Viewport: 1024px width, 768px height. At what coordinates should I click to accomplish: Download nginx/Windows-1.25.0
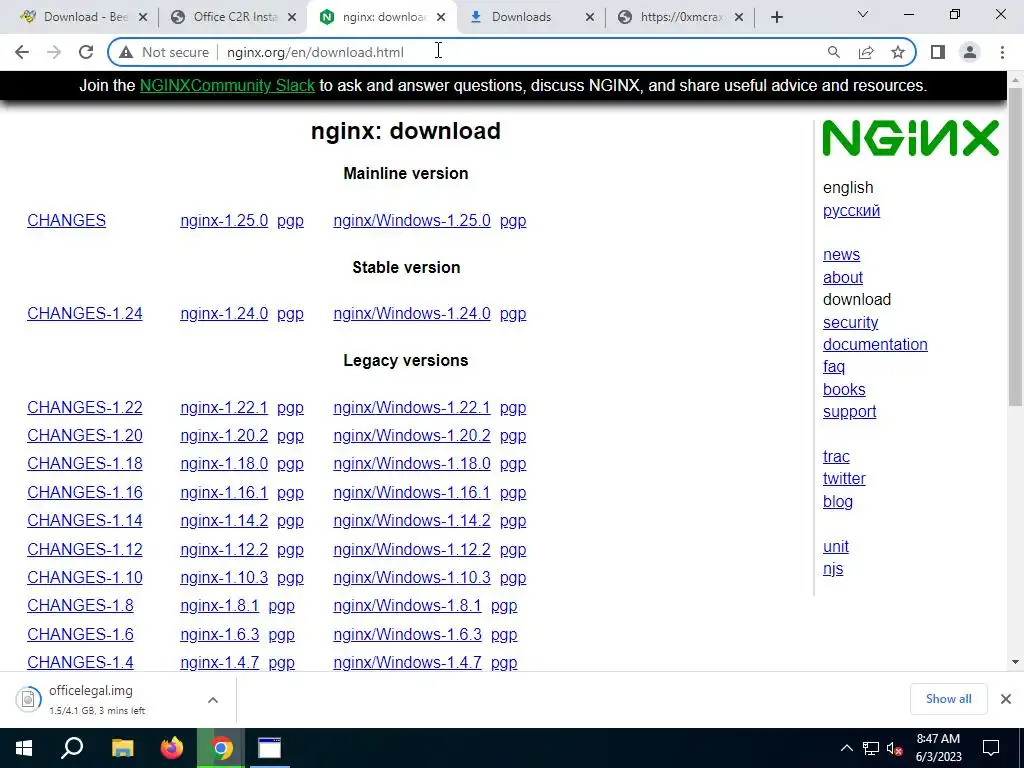tap(412, 221)
